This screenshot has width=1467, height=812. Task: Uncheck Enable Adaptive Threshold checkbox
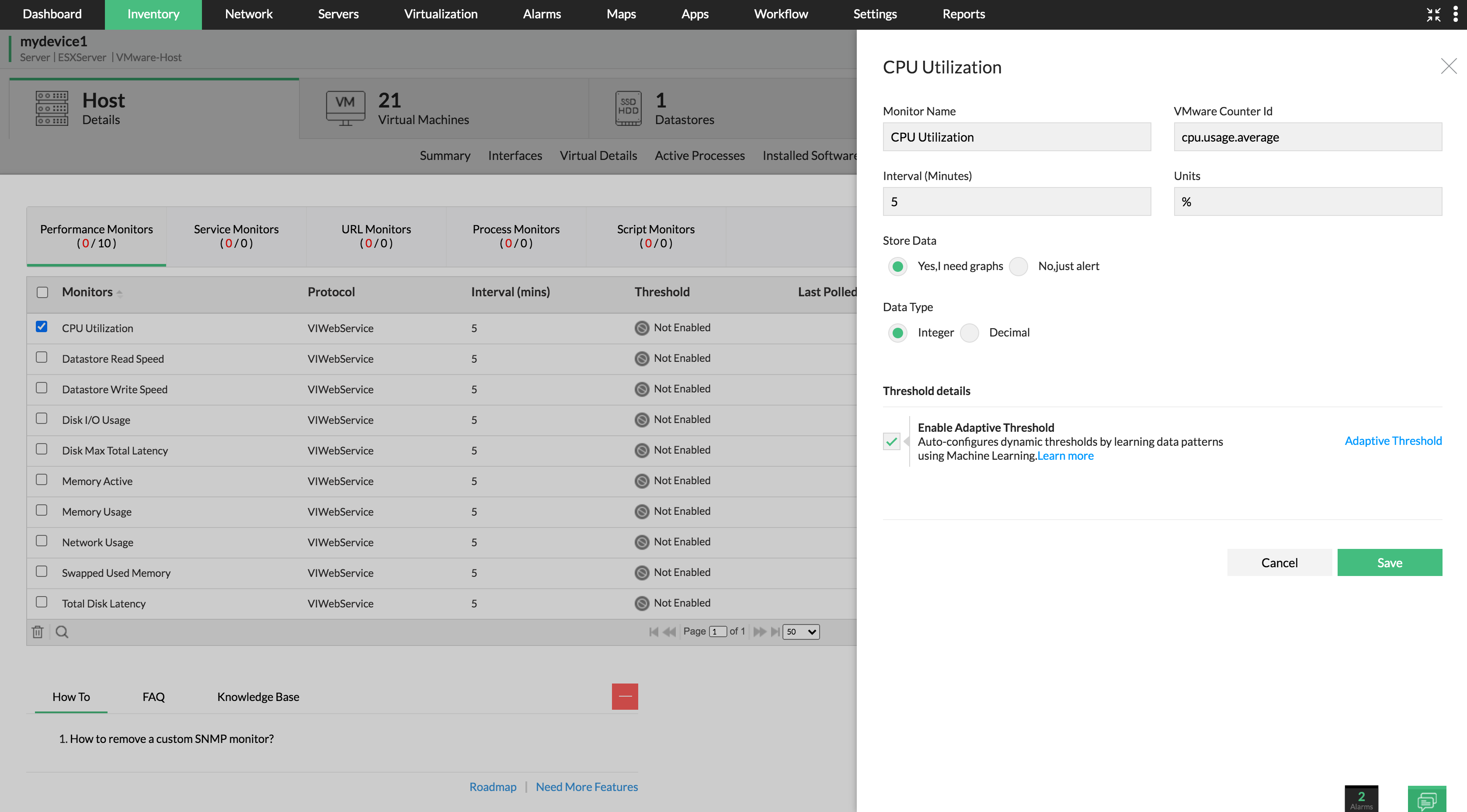tap(891, 441)
